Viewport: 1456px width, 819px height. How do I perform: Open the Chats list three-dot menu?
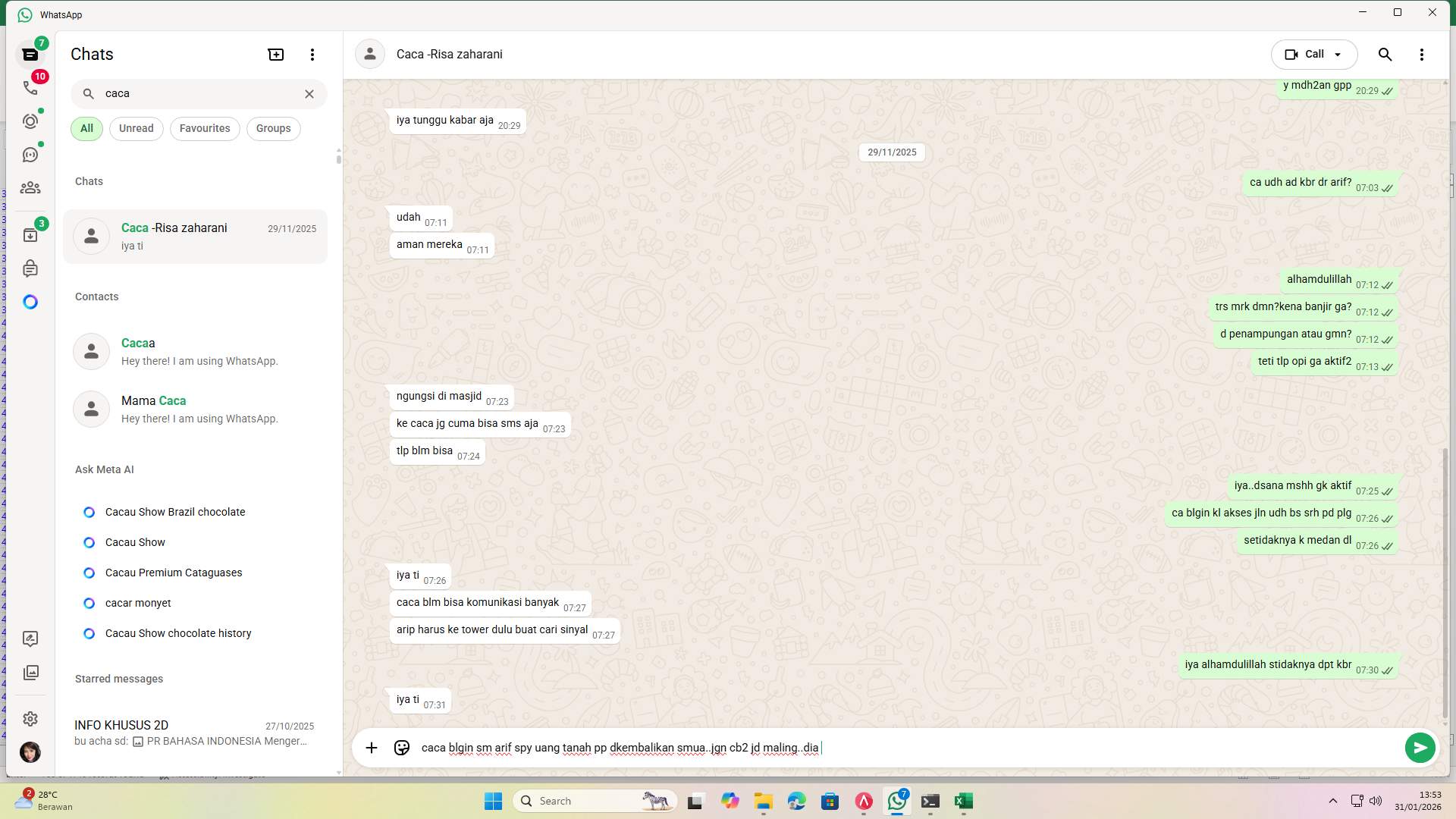click(312, 54)
